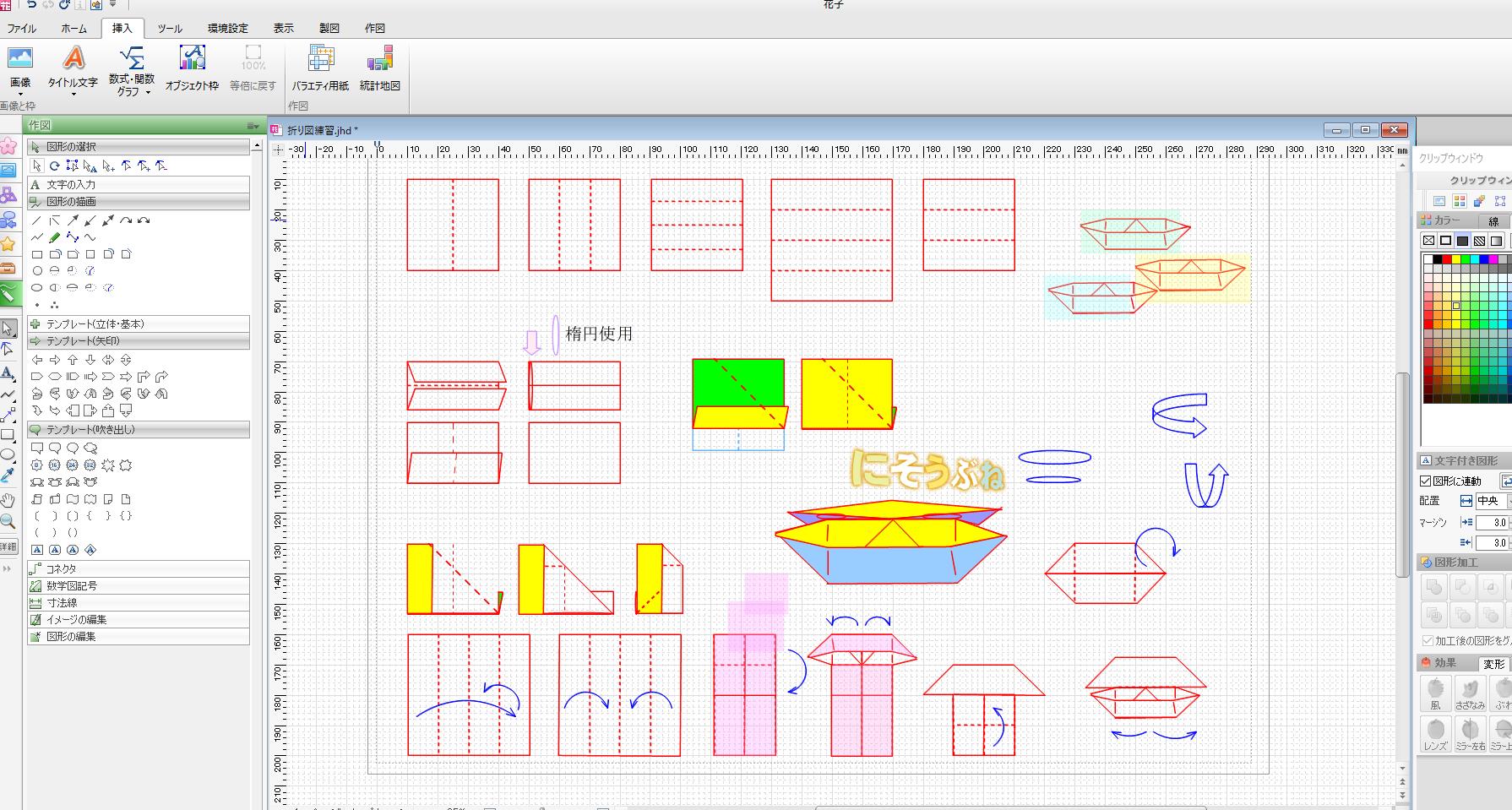Apply the さざなみ ripple effect
This screenshot has width=1512, height=810.
click(1470, 693)
